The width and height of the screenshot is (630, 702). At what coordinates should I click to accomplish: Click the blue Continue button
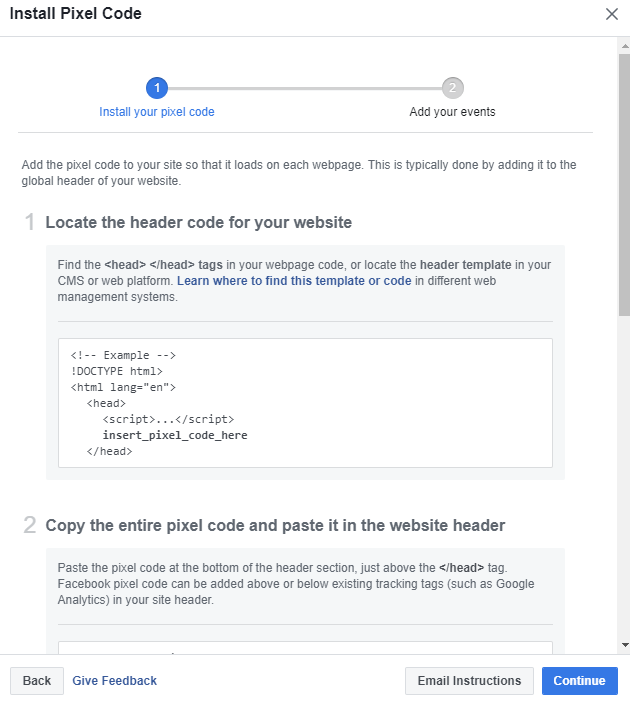coord(579,681)
